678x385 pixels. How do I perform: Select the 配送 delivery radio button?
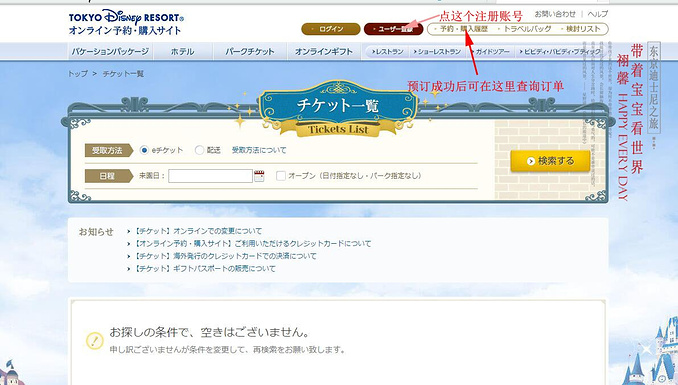click(199, 150)
